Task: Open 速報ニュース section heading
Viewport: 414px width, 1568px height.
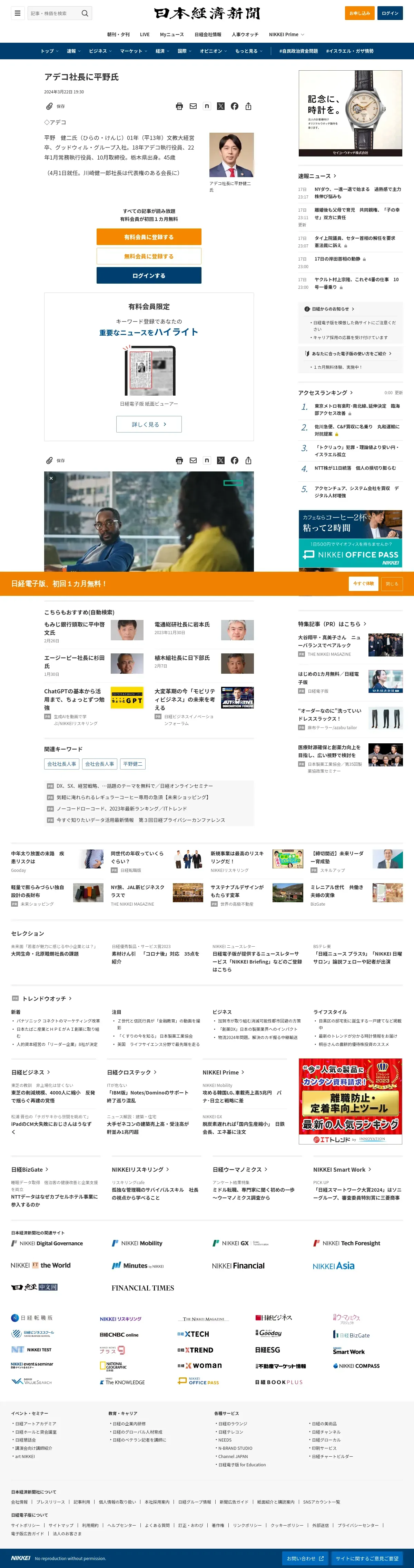Action: tap(316, 176)
